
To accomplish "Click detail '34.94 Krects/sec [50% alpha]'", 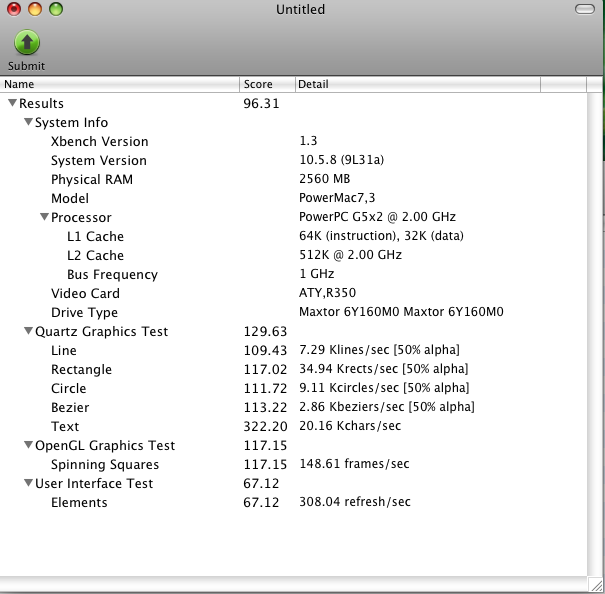I will tap(384, 369).
